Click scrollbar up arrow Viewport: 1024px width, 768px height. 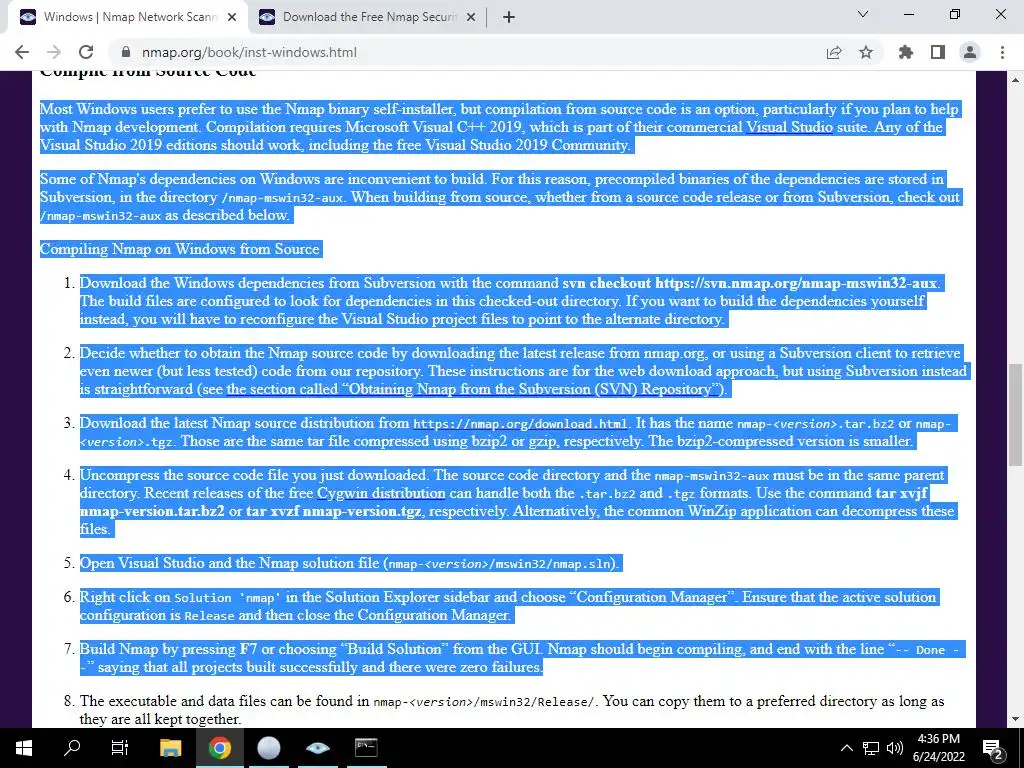[x=1016, y=79]
